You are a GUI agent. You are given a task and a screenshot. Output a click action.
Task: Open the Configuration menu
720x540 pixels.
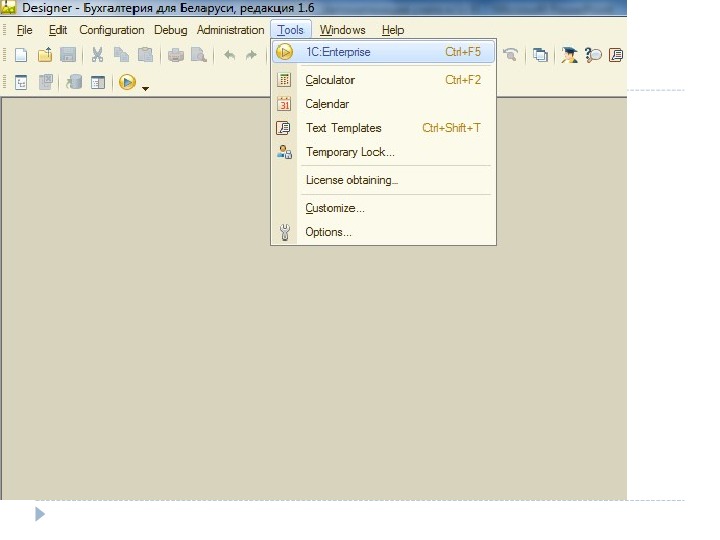[x=112, y=30]
